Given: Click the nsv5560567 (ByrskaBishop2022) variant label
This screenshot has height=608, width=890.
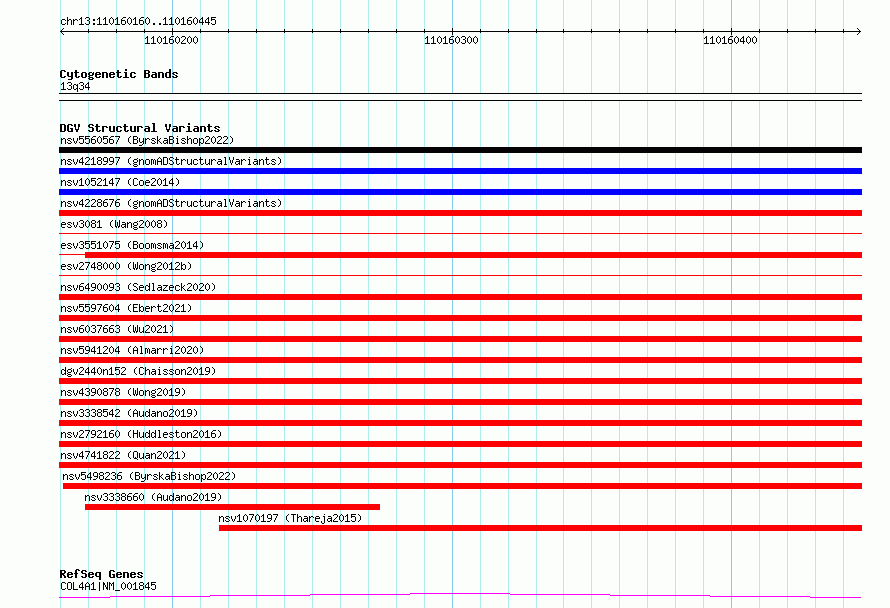Looking at the screenshot, I should (x=147, y=140).
